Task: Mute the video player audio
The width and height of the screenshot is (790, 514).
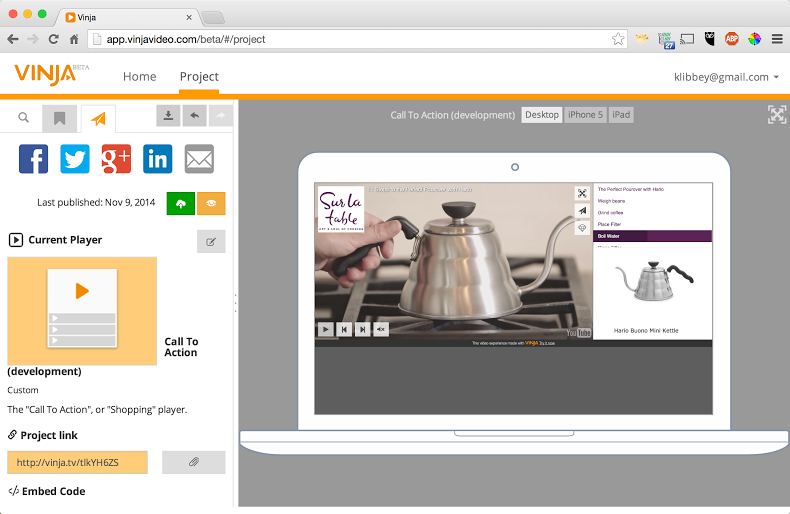Action: click(x=381, y=329)
